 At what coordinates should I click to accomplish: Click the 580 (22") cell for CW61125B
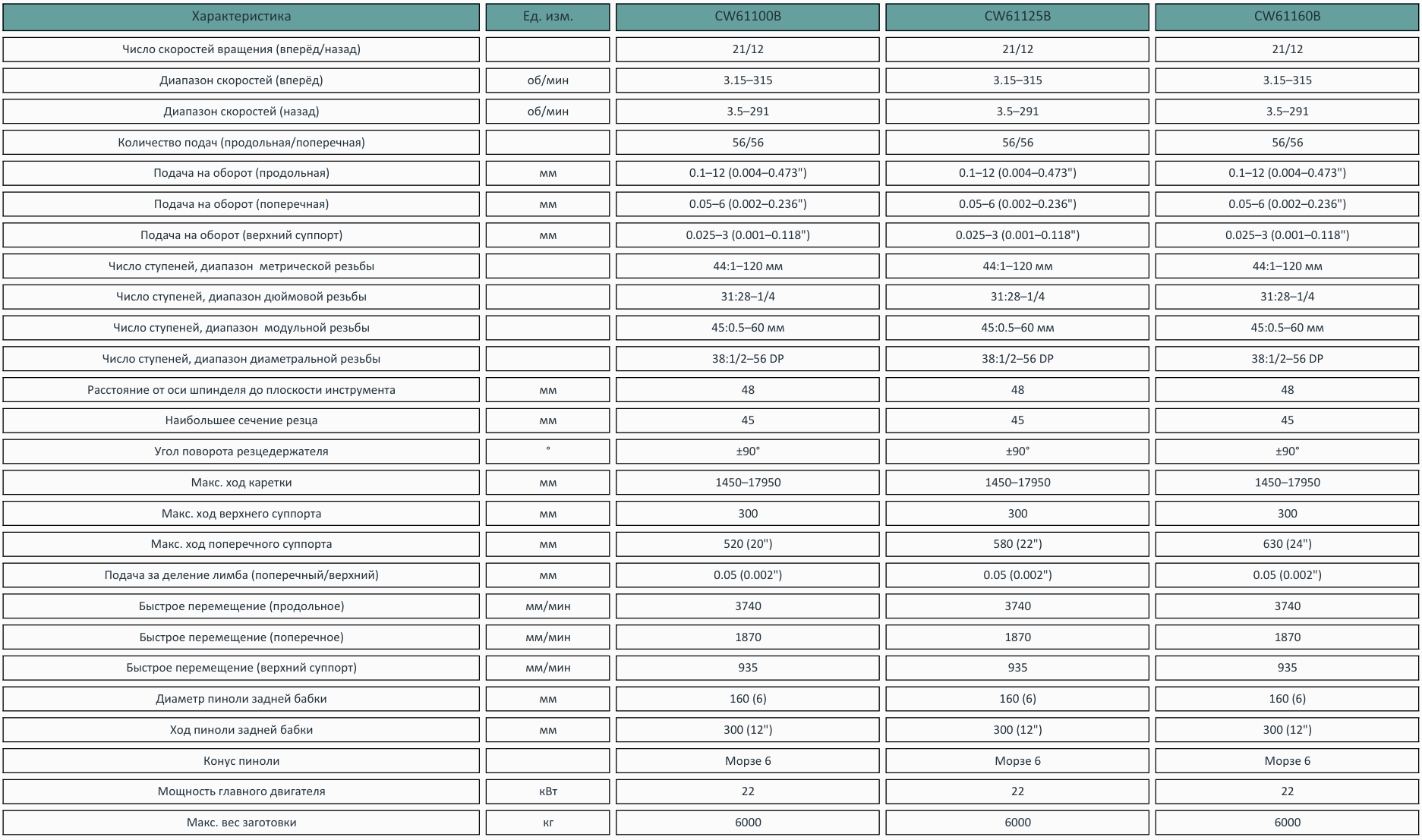pos(1017,544)
